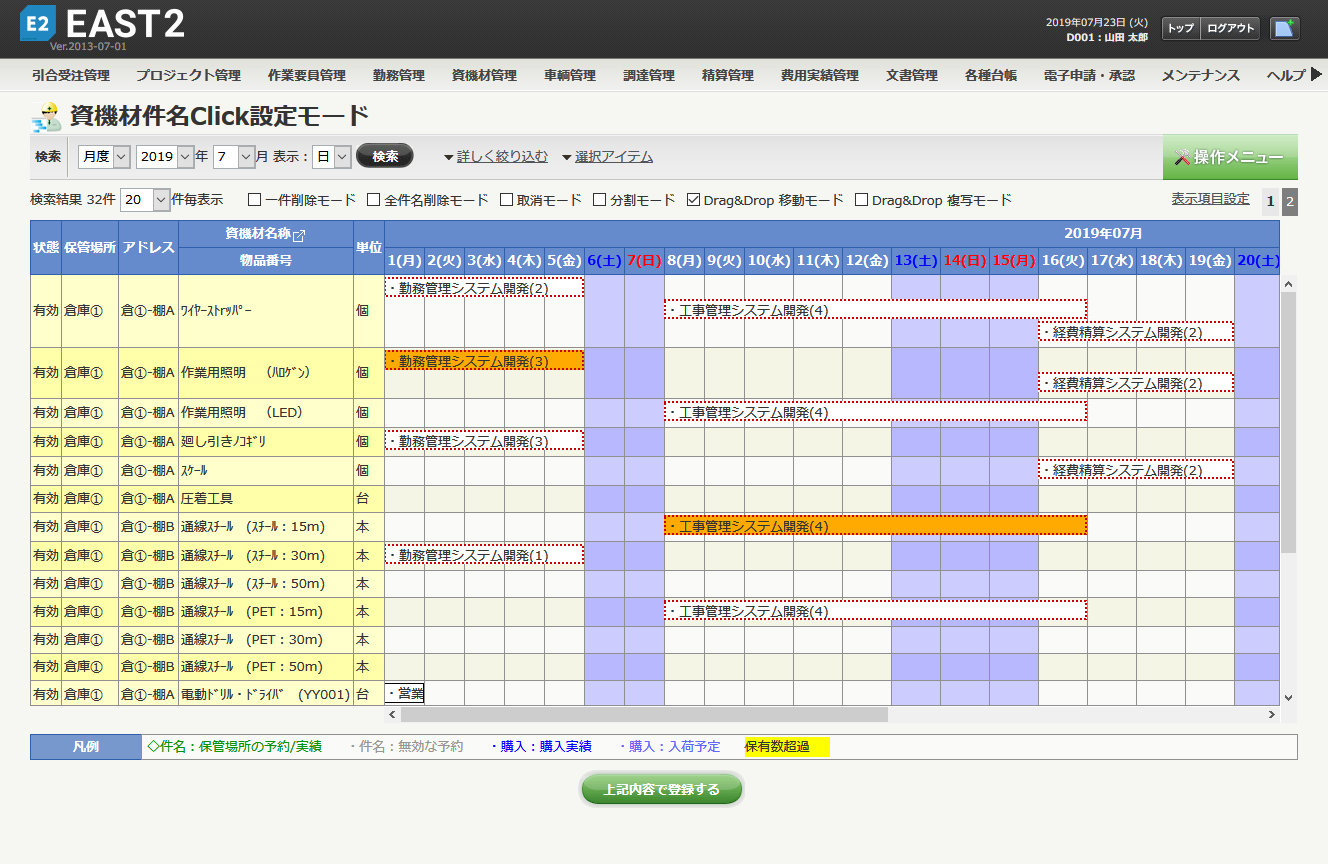This screenshot has width=1328, height=864.
Task: Open 表示項目設定 link
Action: click(1211, 199)
